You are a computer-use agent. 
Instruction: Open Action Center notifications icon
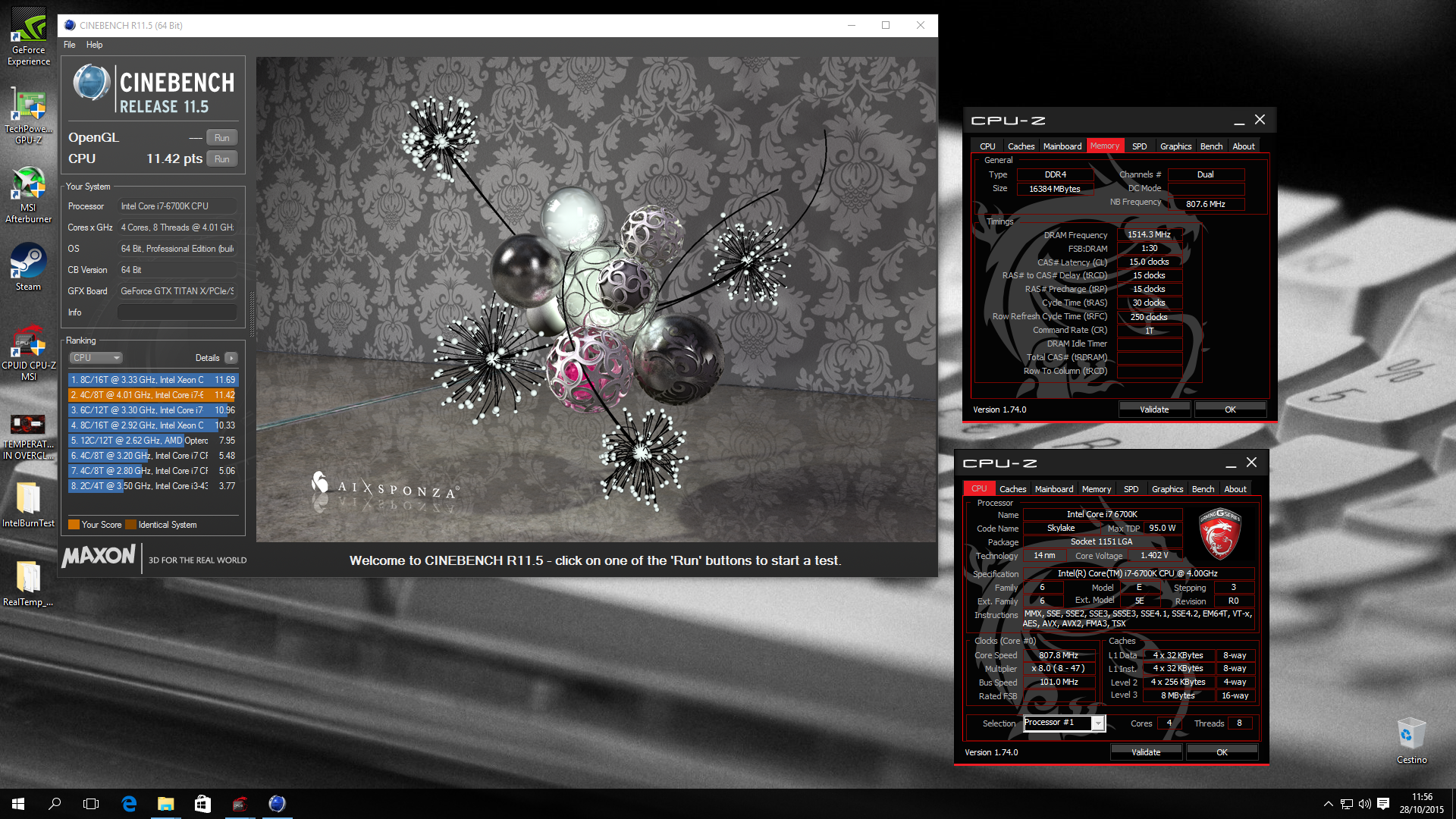tap(1383, 804)
